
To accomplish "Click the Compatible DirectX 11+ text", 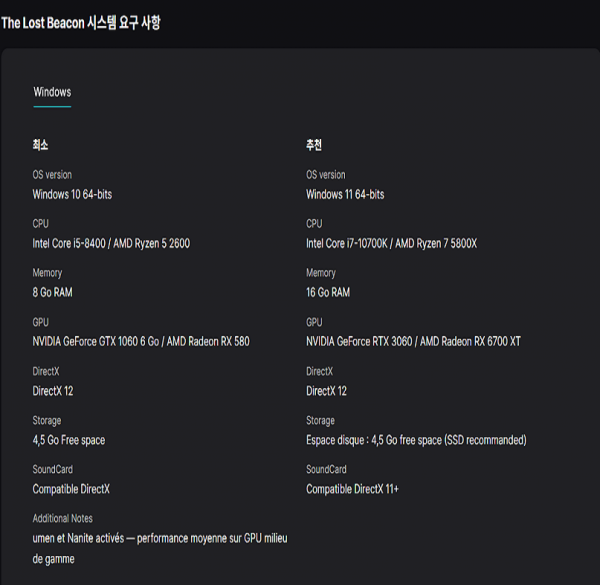I will coord(353,489).
